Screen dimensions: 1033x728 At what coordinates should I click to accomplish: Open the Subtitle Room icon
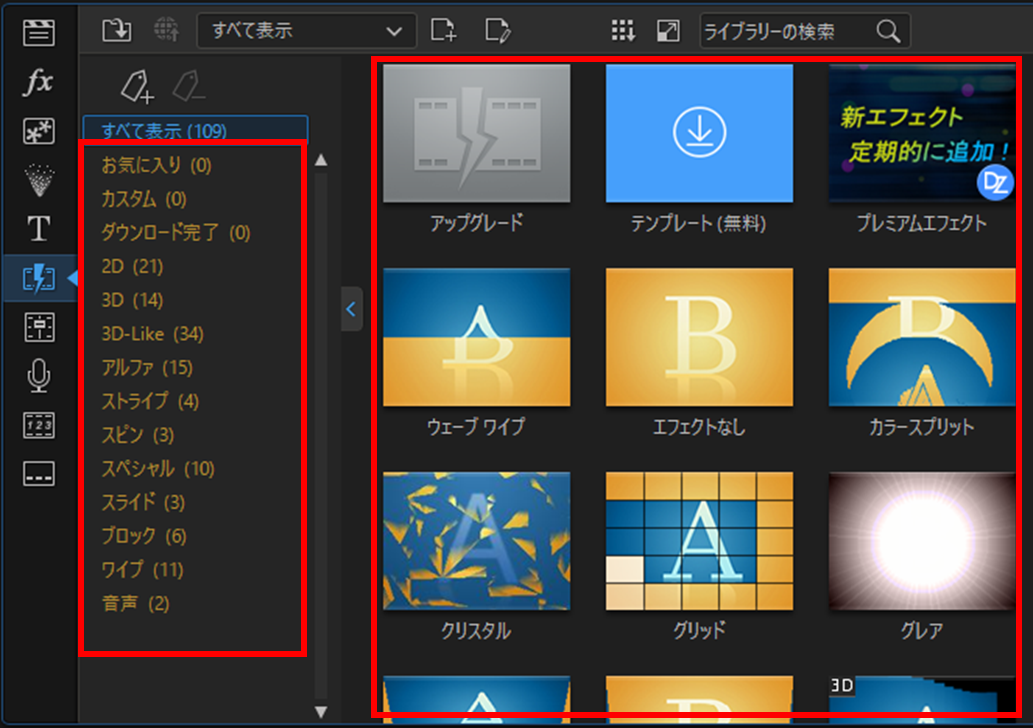coord(39,474)
